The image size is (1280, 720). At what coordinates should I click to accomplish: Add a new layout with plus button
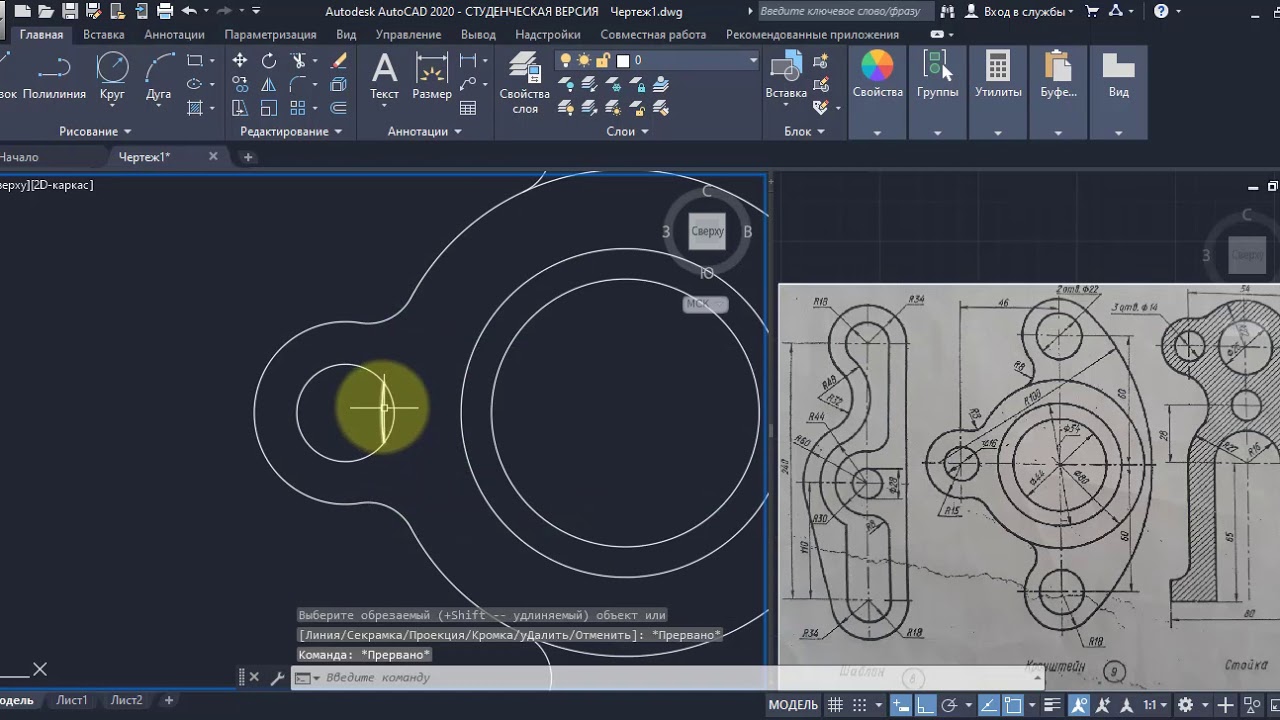tap(169, 700)
